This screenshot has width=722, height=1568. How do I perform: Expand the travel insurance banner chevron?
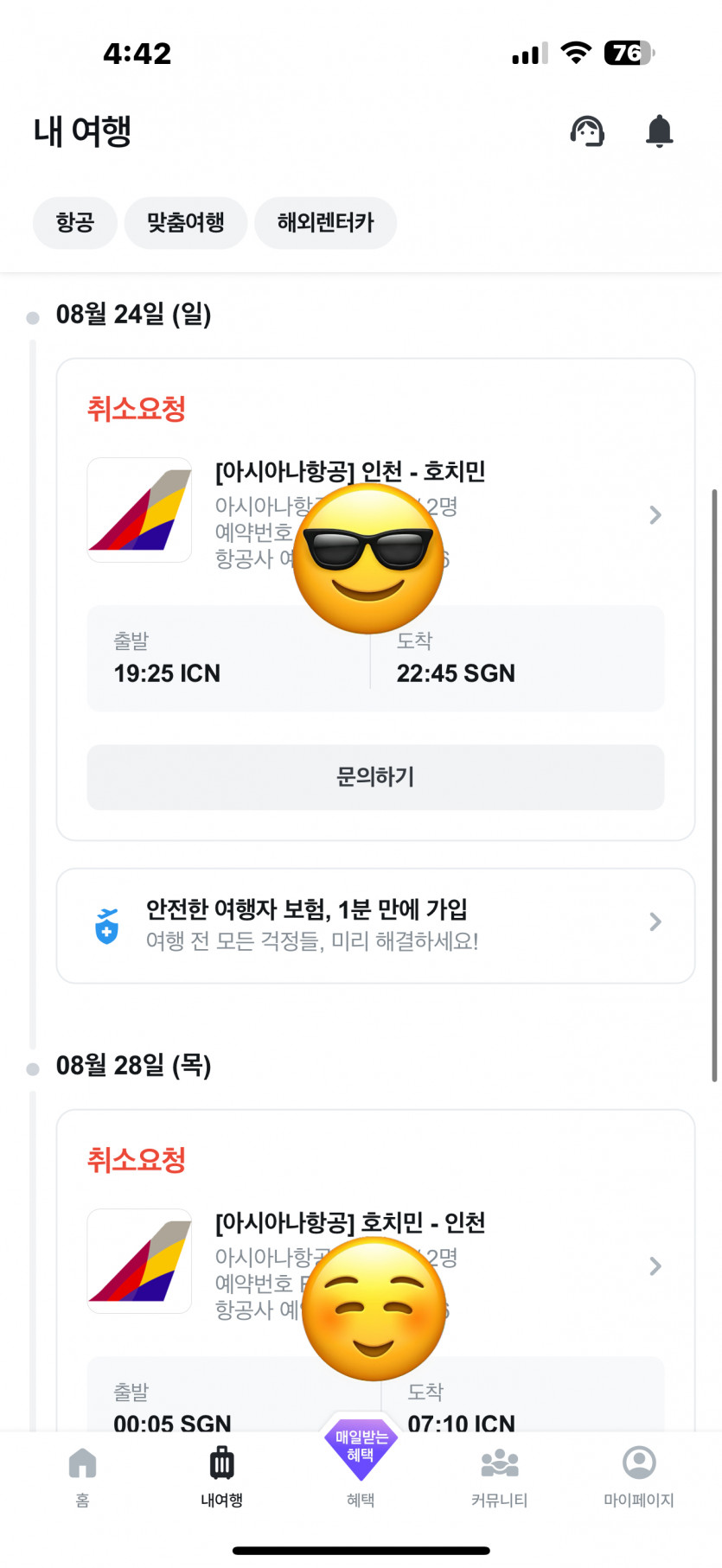655,922
